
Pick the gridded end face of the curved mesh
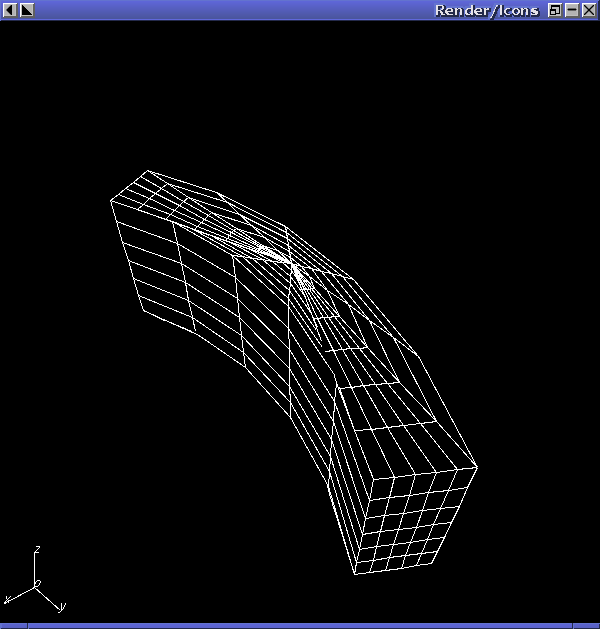416,520
